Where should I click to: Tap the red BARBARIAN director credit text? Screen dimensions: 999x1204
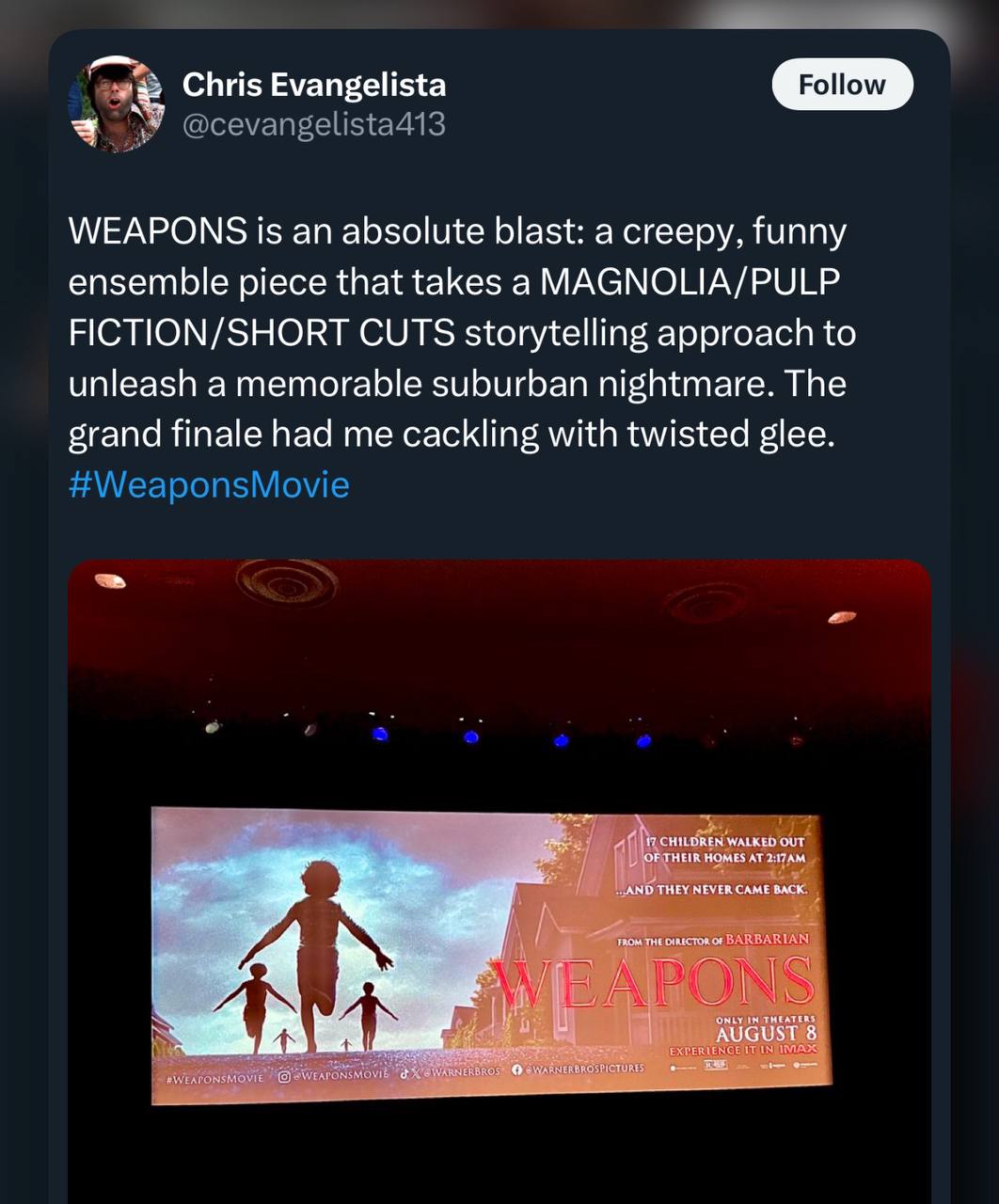click(x=767, y=939)
